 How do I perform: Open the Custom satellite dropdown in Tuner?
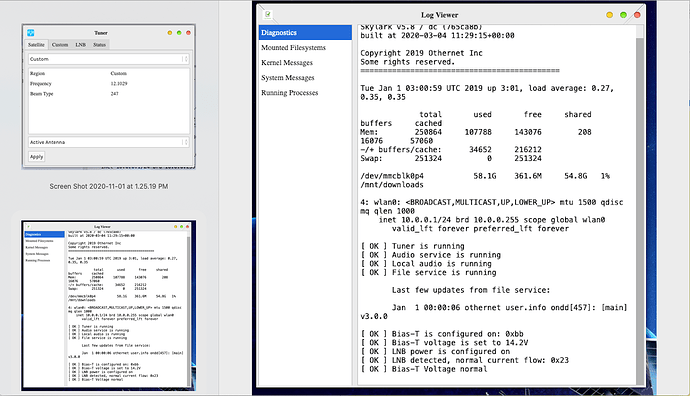(x=109, y=59)
